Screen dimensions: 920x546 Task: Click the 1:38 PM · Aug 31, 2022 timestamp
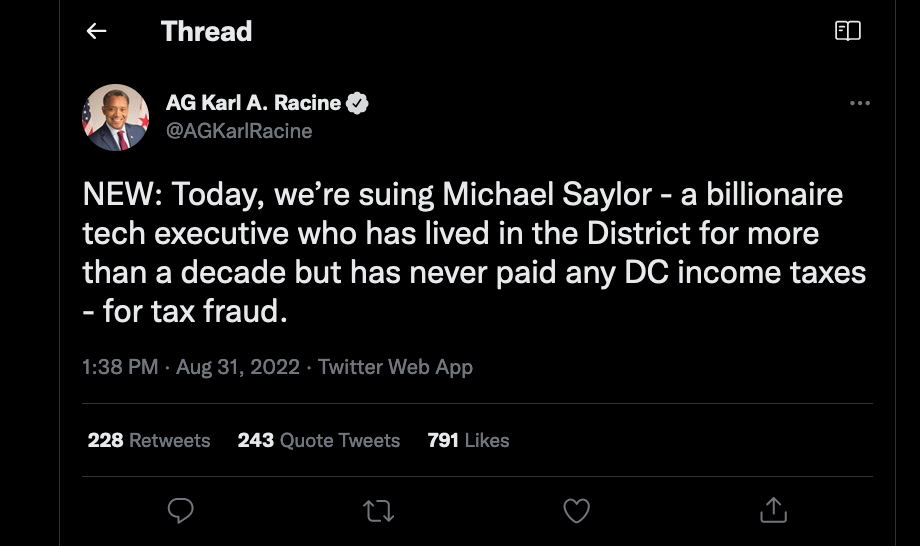coord(191,367)
